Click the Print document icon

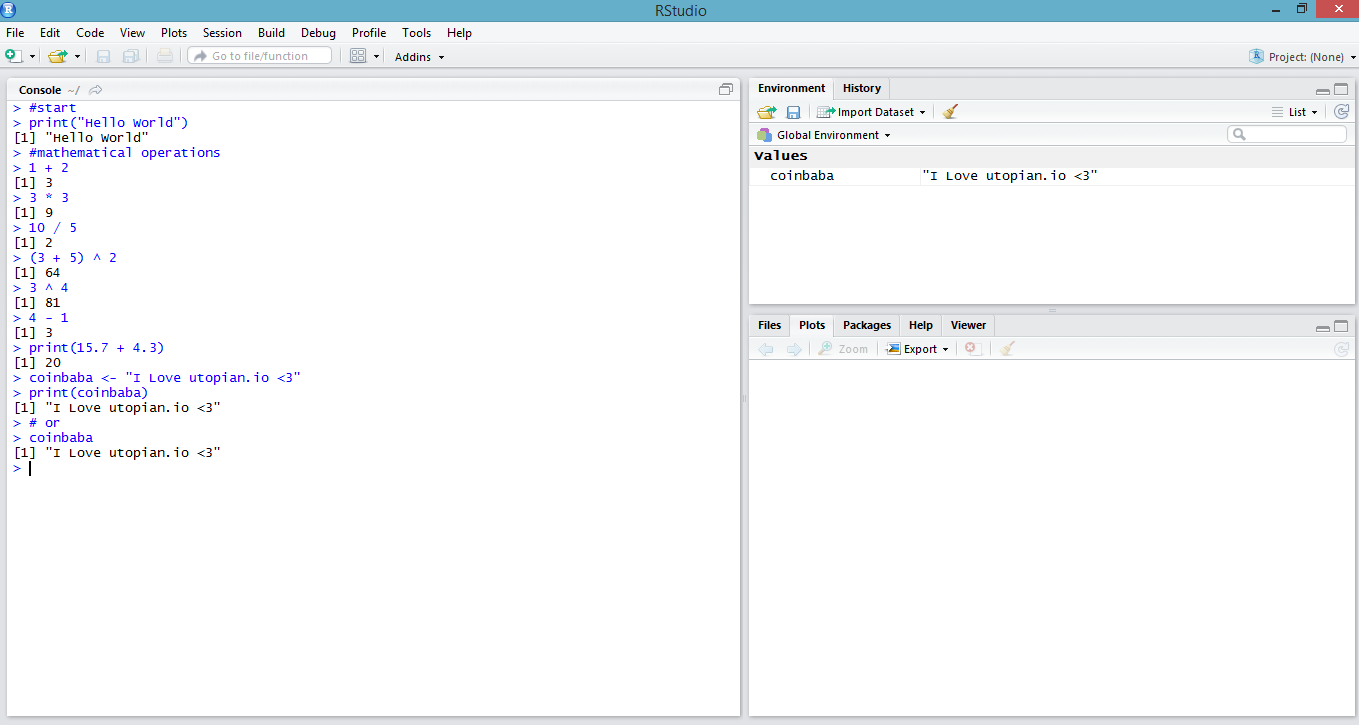(165, 56)
